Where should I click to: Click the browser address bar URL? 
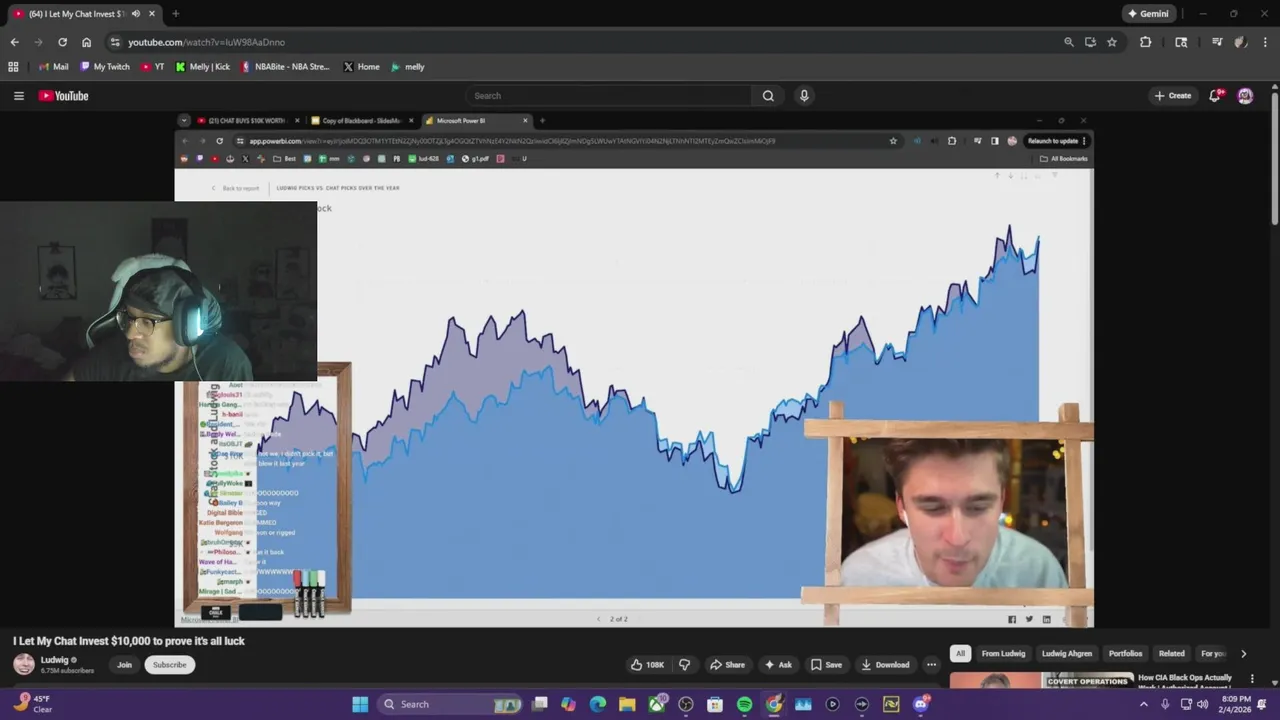click(x=206, y=42)
